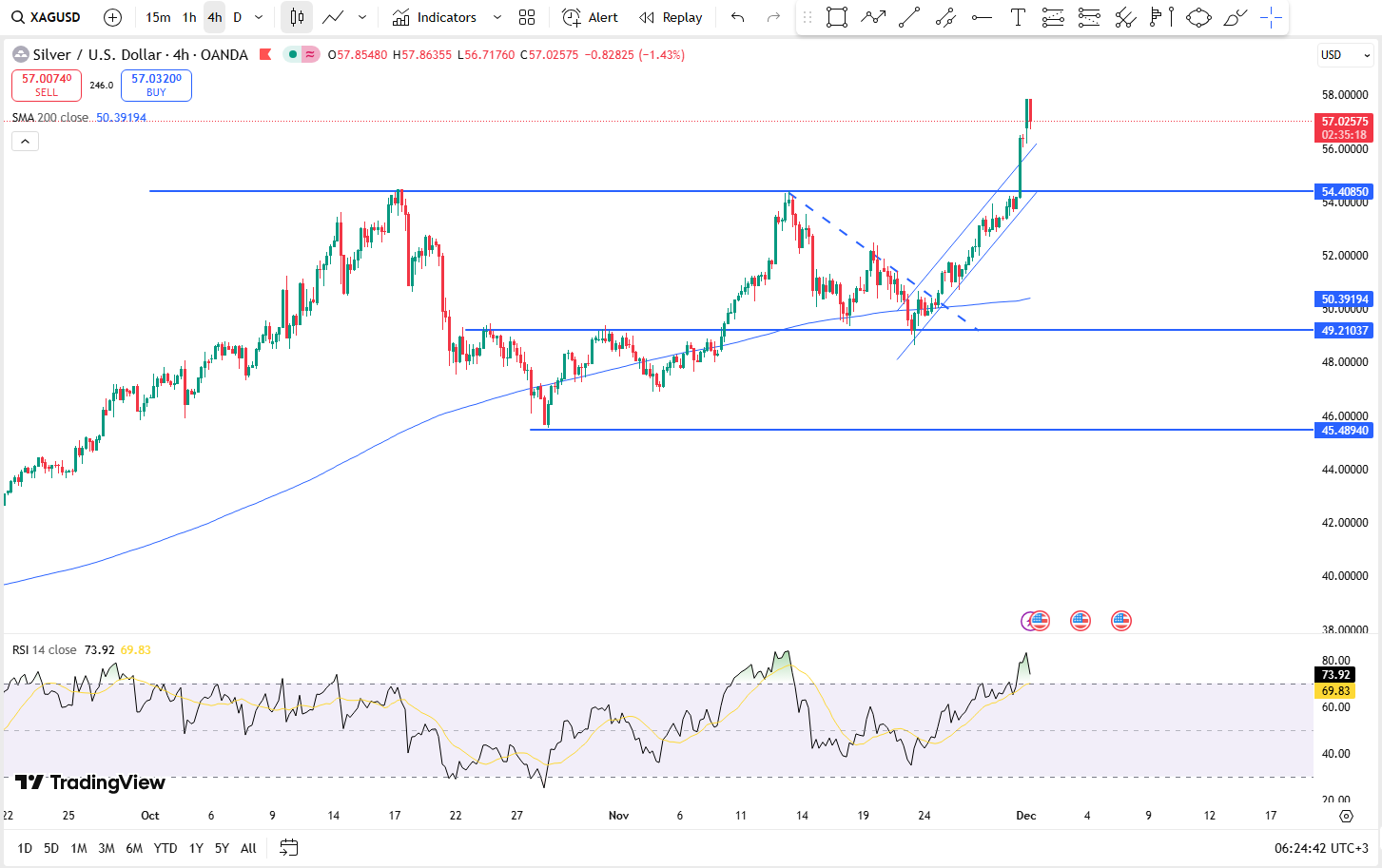Open the timeframe interval dropdown arrow
The height and width of the screenshot is (868, 1382).
click(259, 17)
